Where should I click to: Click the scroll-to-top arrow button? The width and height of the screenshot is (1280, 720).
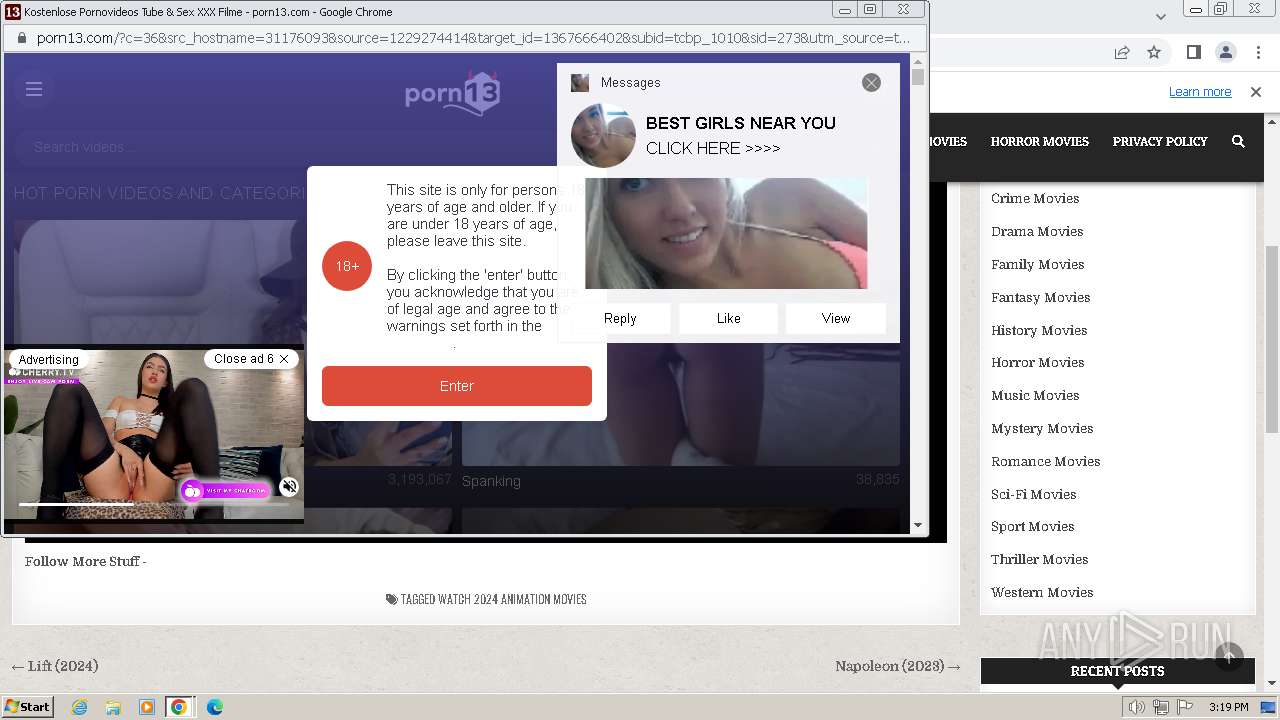[x=1229, y=656]
